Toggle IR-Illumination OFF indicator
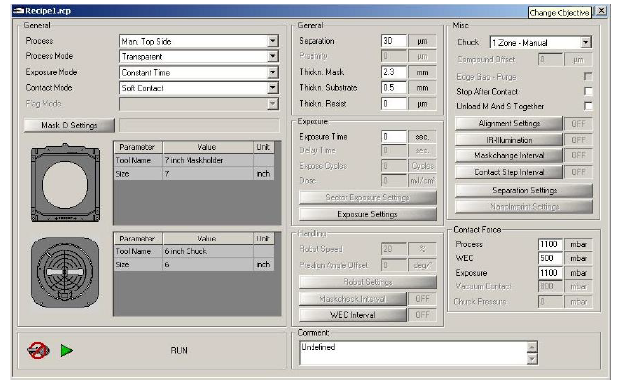624x385 pixels. 578,140
